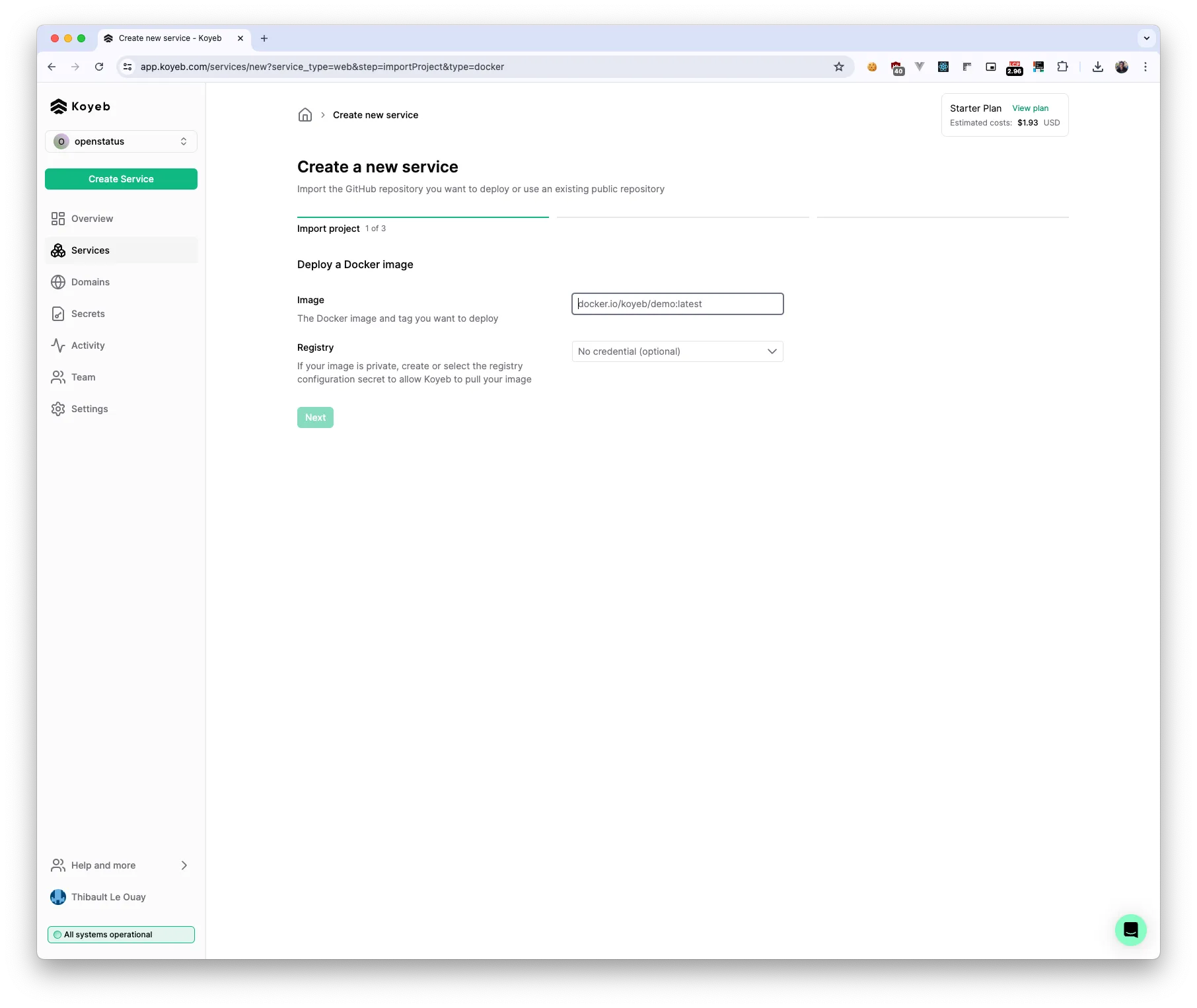The height and width of the screenshot is (1008, 1197).
Task: Click the home breadcrumb icon
Action: tap(305, 115)
